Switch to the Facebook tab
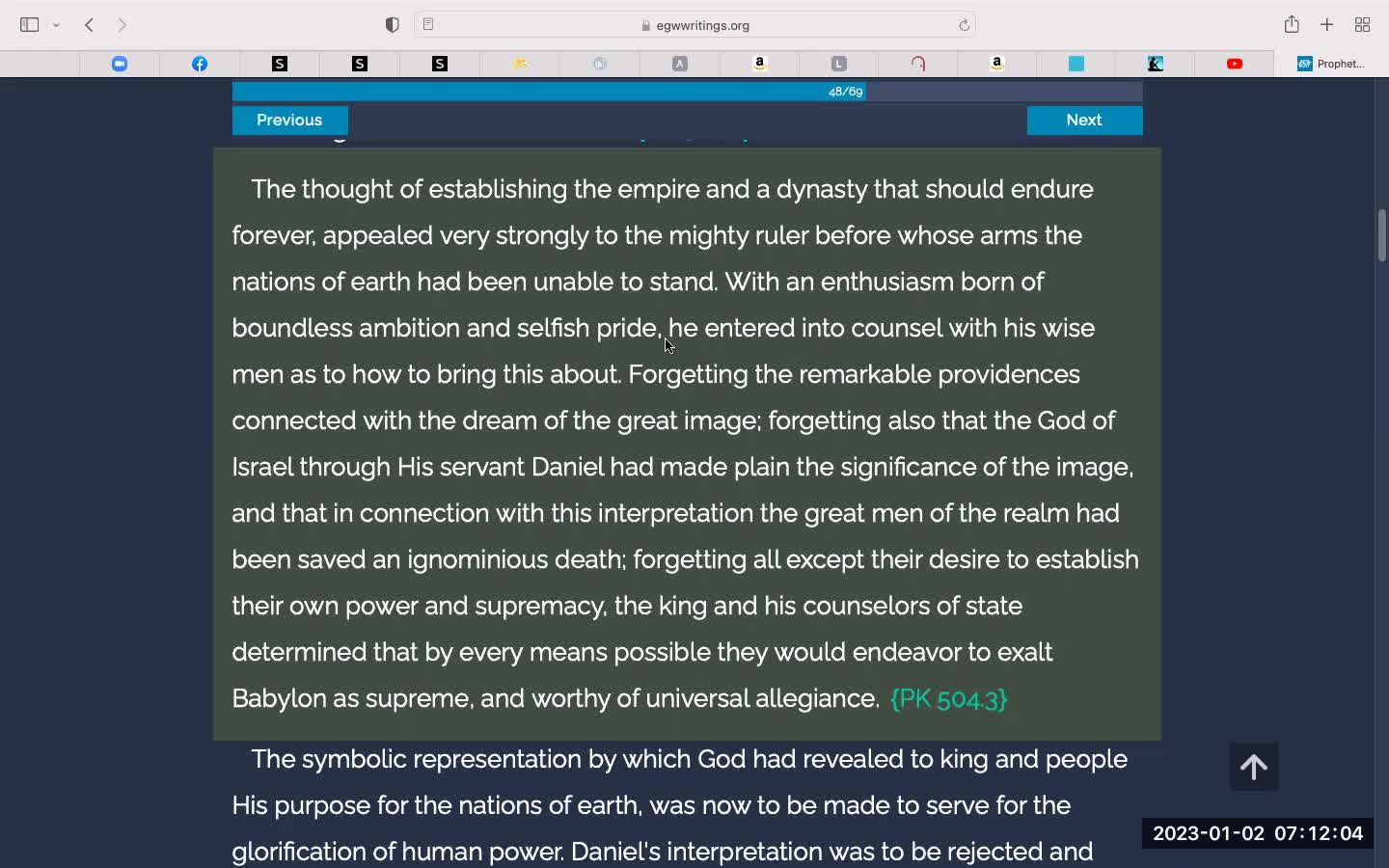1389x868 pixels. (x=200, y=64)
